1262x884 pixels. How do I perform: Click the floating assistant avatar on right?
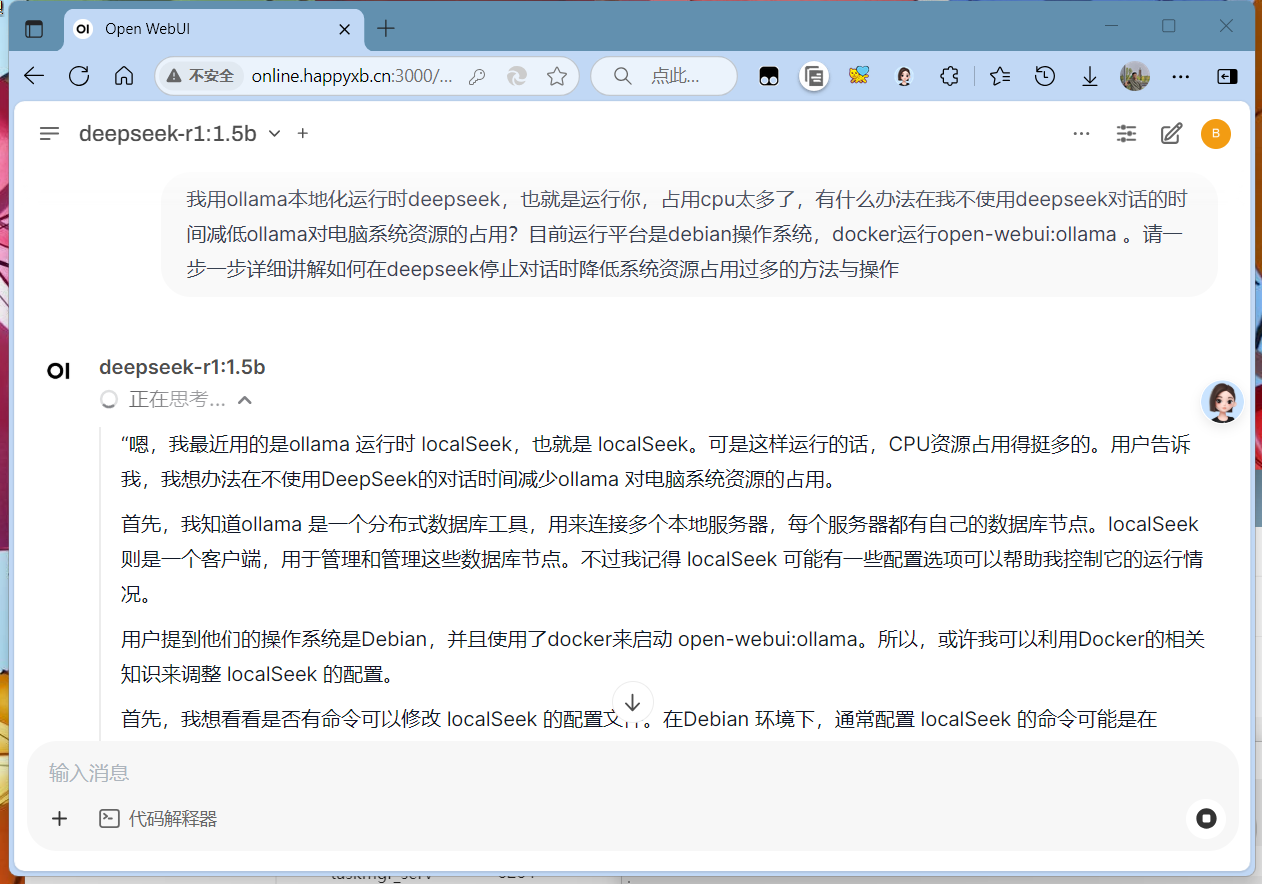point(1222,402)
